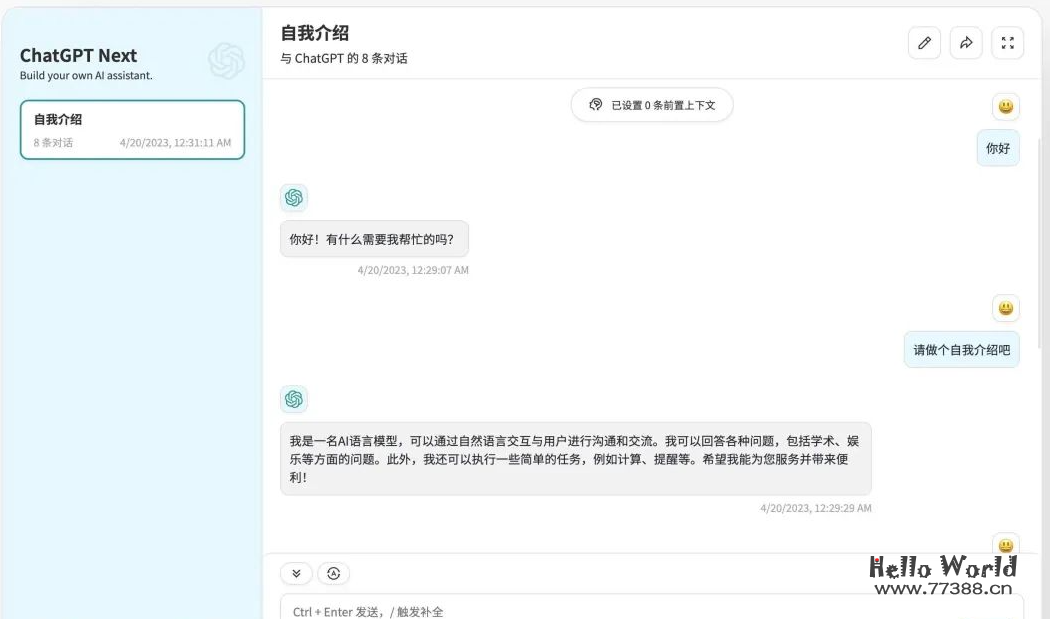
Task: Open the 已设置 0 条前置上下文 context pill
Action: [652, 104]
